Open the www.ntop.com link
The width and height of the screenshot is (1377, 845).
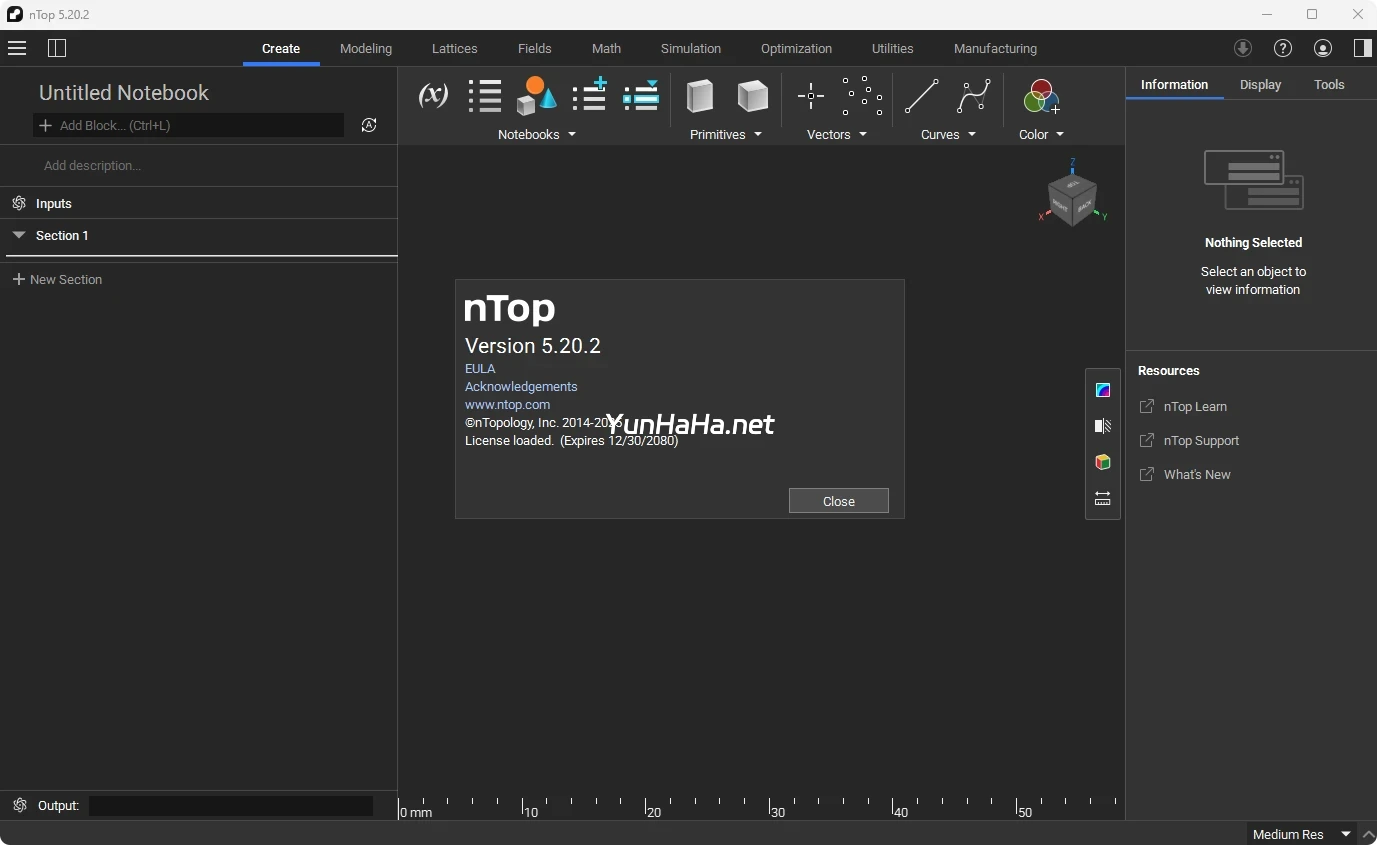point(507,404)
